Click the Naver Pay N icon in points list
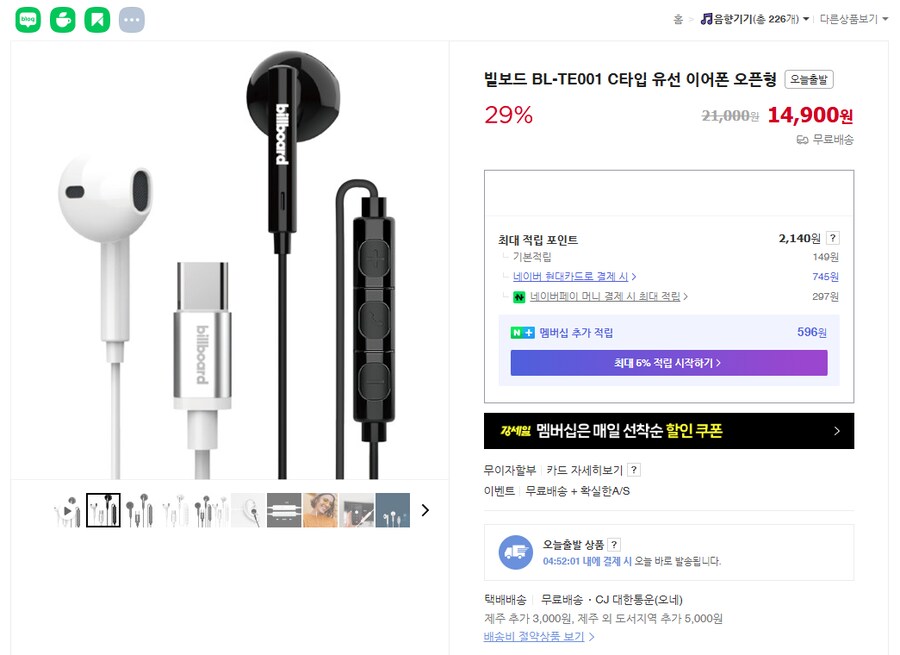 pyautogui.click(x=521, y=296)
